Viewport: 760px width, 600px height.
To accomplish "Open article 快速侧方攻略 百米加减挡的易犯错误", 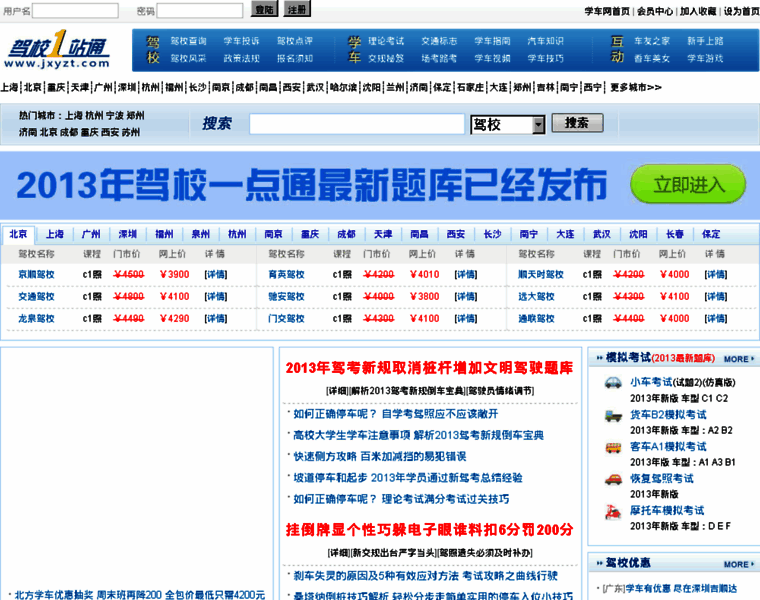I will coord(380,457).
